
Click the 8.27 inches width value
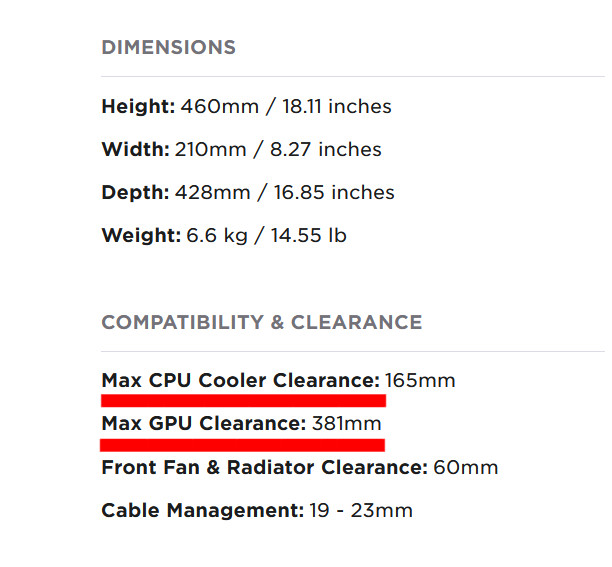click(x=326, y=149)
